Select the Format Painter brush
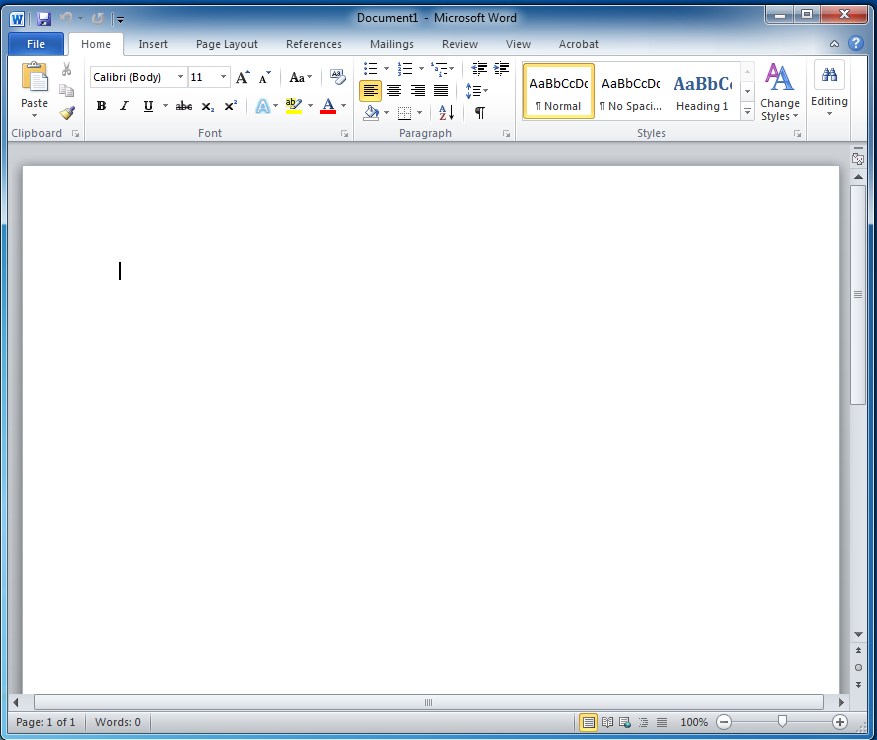877x740 pixels. coord(67,113)
